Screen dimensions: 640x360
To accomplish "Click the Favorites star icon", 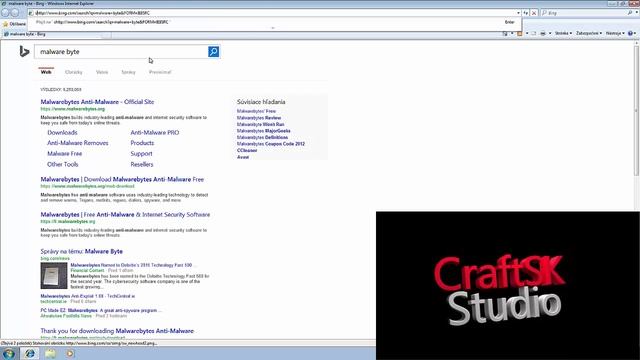I will pyautogui.click(x=5, y=24).
